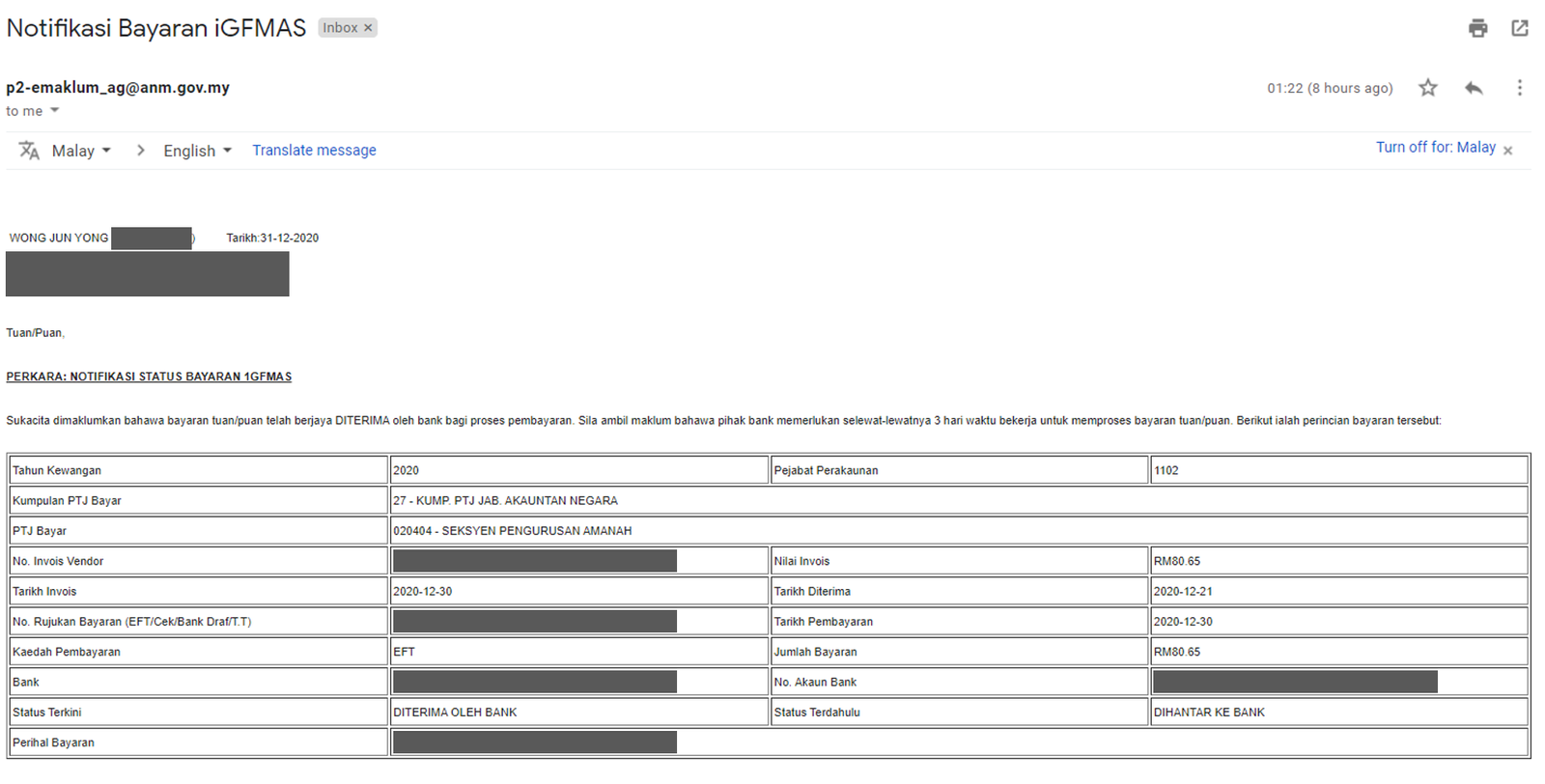Image resolution: width=1545 pixels, height=784 pixels.
Task: Click the Kaedah Pembayaran label
Action: (67, 652)
